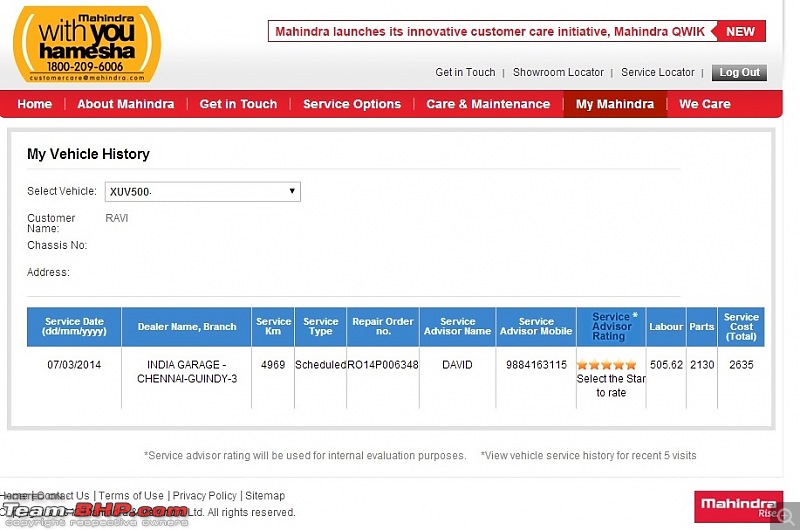Open the My Mahindra menu
This screenshot has width=800, height=530.
coord(615,104)
